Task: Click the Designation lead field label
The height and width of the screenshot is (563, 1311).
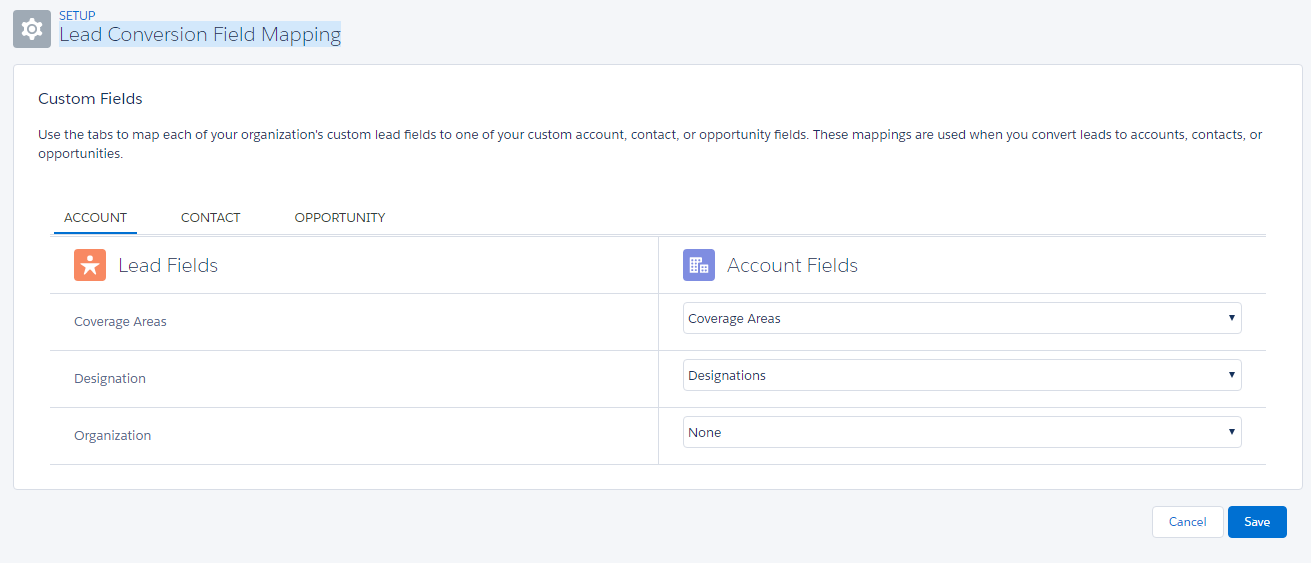Action: pos(110,379)
